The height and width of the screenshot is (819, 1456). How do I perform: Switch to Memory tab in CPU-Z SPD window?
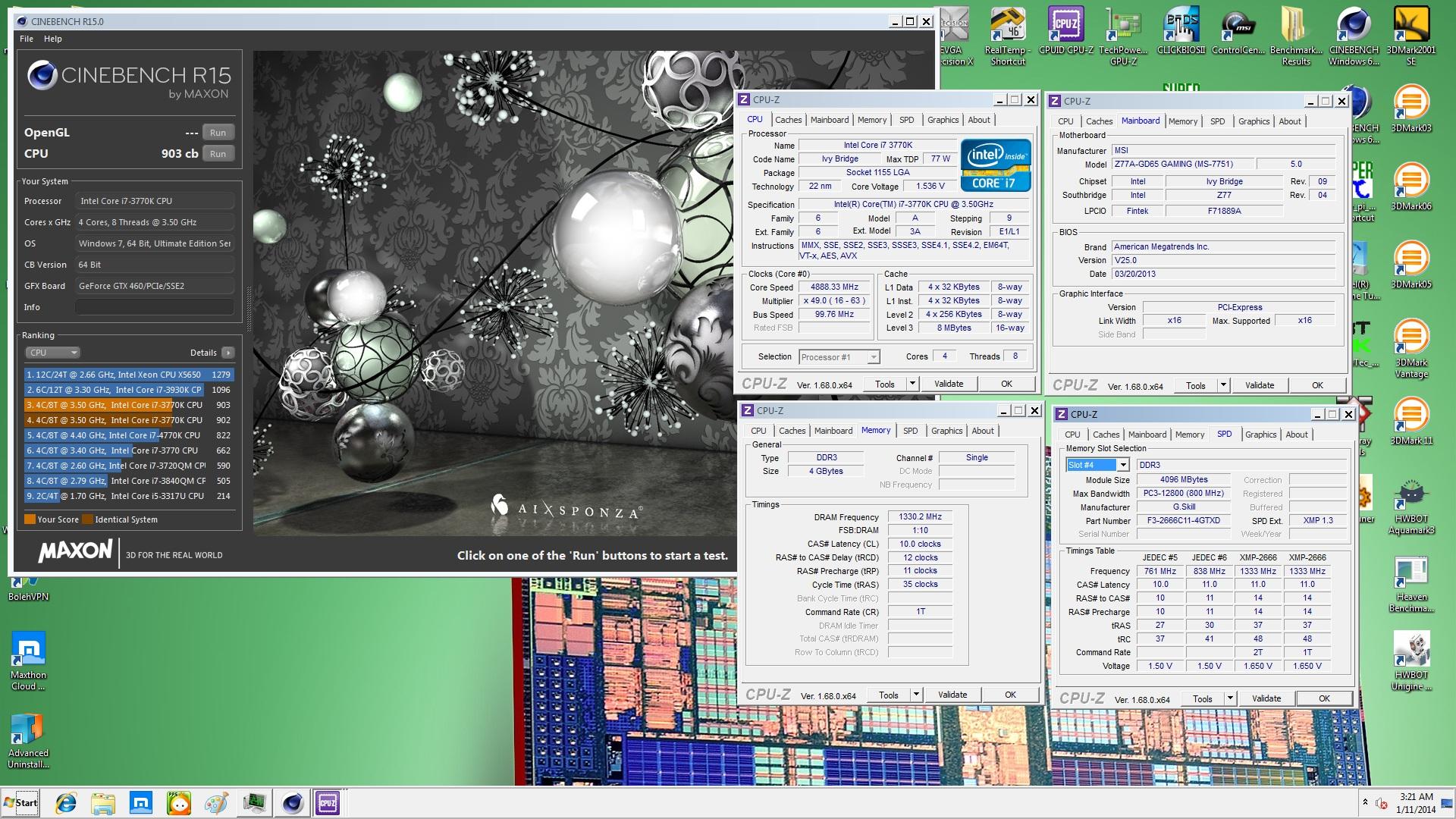tap(1189, 435)
